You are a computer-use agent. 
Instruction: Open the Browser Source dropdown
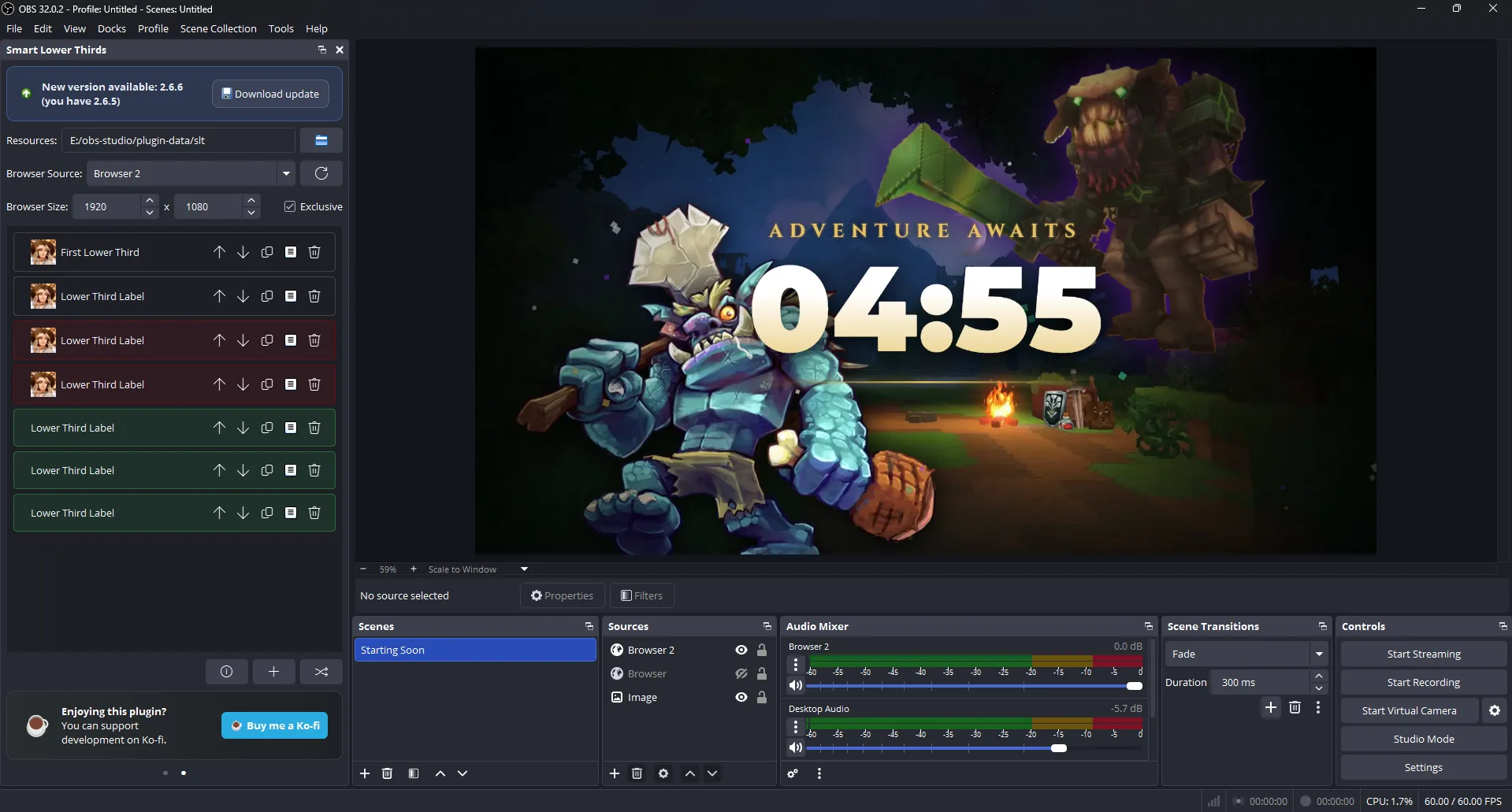(285, 172)
